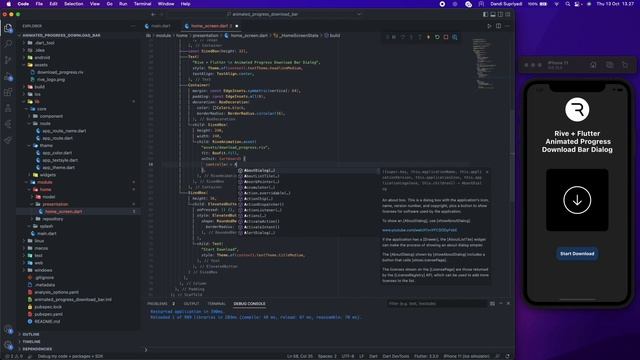Select AboutListTile suggestion in autocomplete list
Image resolution: width=640 pixels, height=360 pixels.
[x=262, y=176]
